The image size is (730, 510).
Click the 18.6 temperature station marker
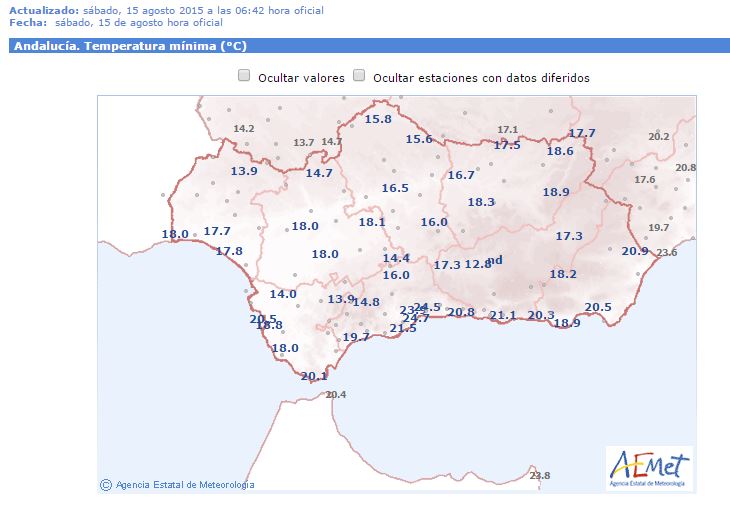pos(560,151)
